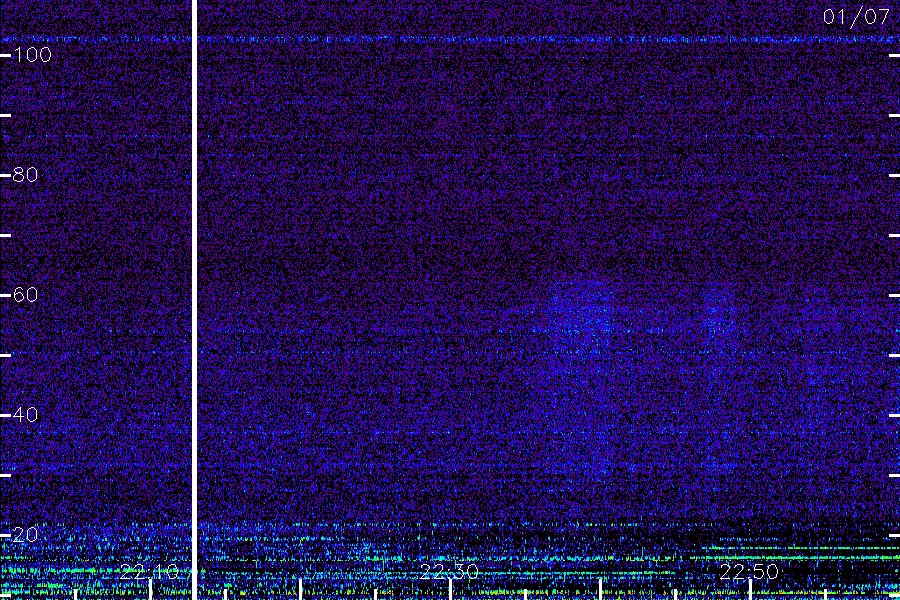Click the 22:50 time label
The width and height of the screenshot is (900, 600).
point(749,572)
